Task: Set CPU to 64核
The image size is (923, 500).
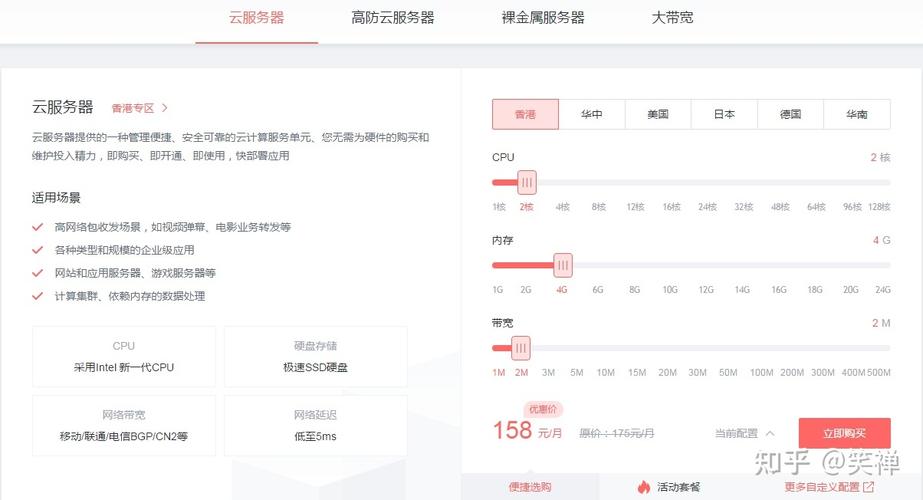Action: [816, 207]
